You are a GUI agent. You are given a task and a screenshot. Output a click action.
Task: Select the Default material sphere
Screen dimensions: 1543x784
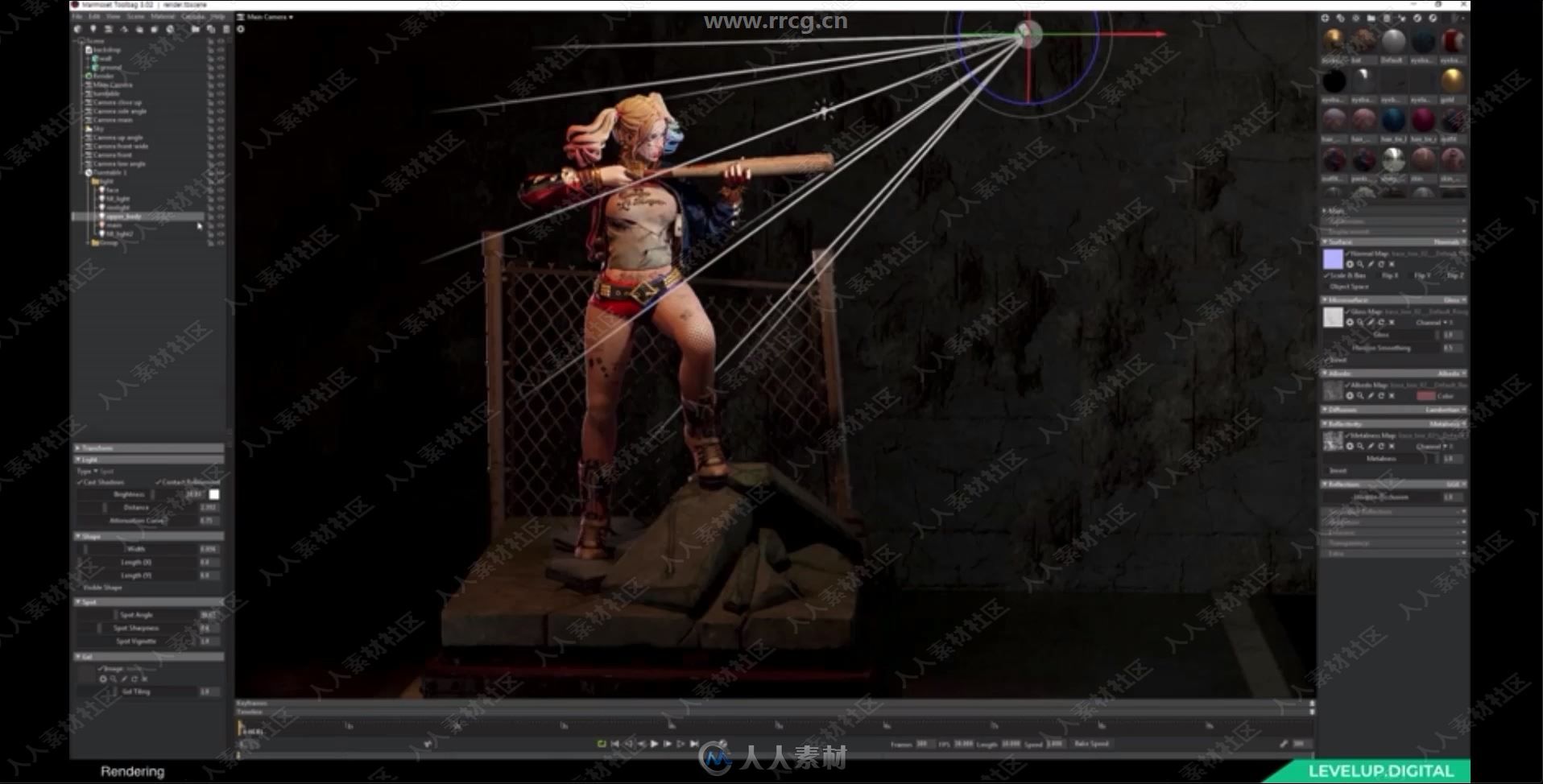pyautogui.click(x=1393, y=41)
